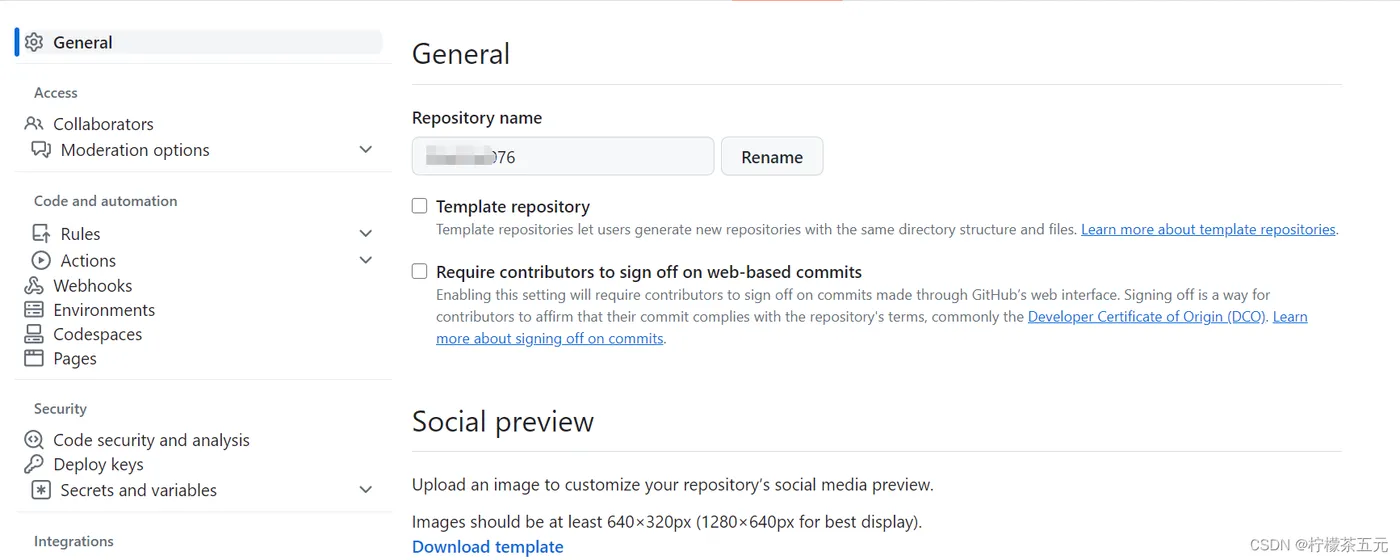Click the General gear icon
The image size is (1400, 560).
(34, 42)
